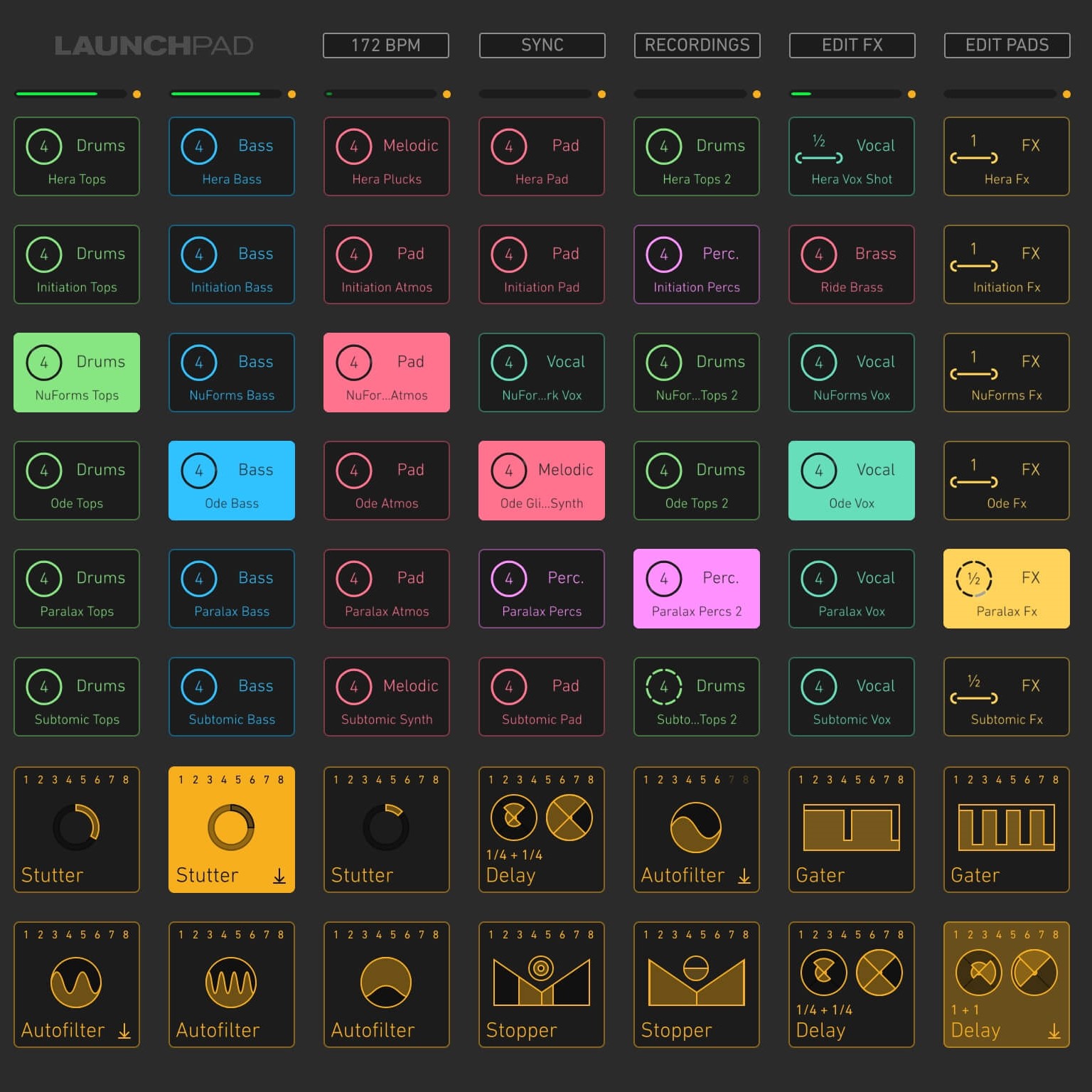Click the loop circle on Paralax Percs
The height and width of the screenshot is (1092, 1092).
click(x=509, y=579)
